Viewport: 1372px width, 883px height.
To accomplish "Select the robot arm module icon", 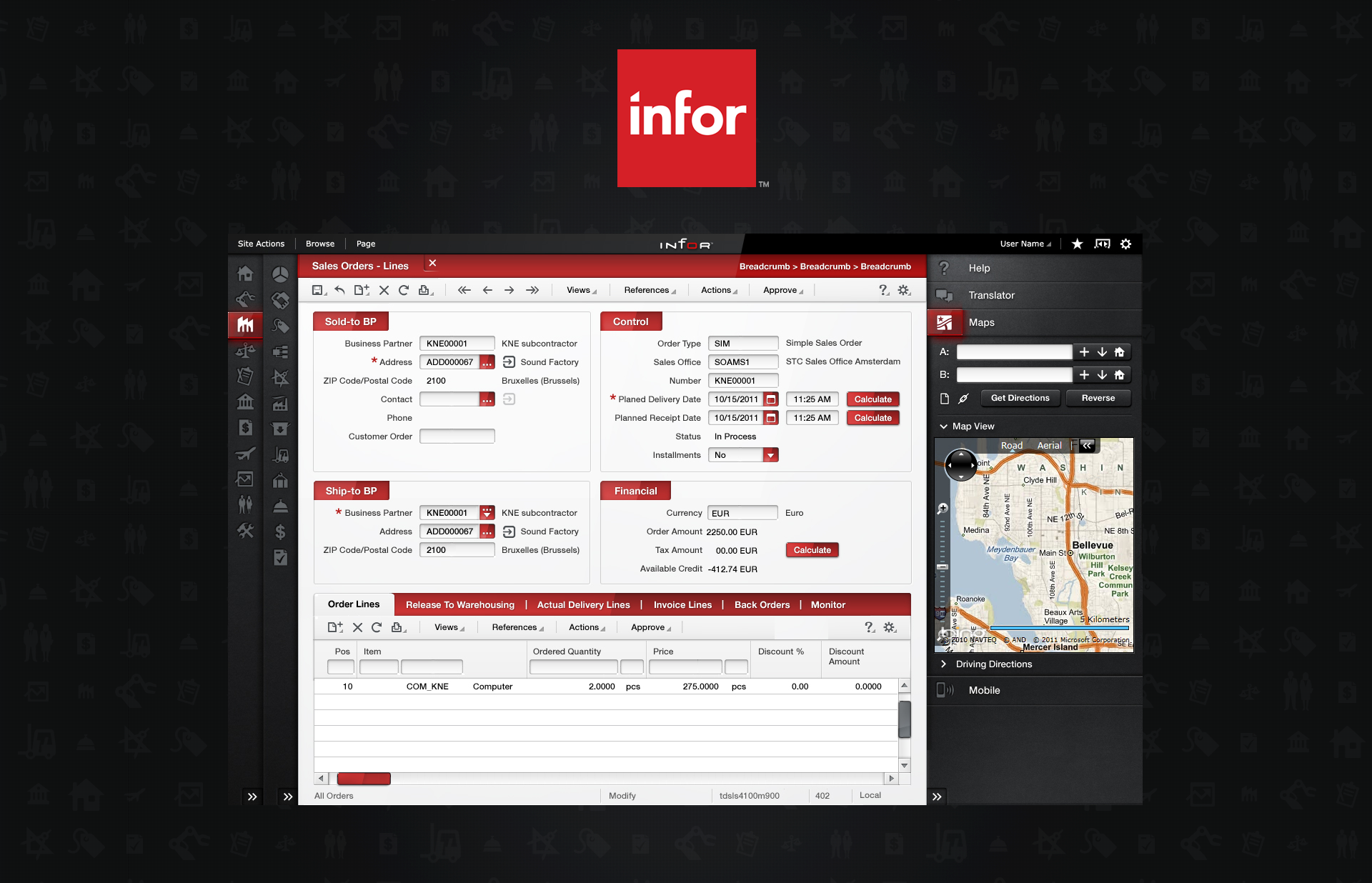I will [x=245, y=299].
